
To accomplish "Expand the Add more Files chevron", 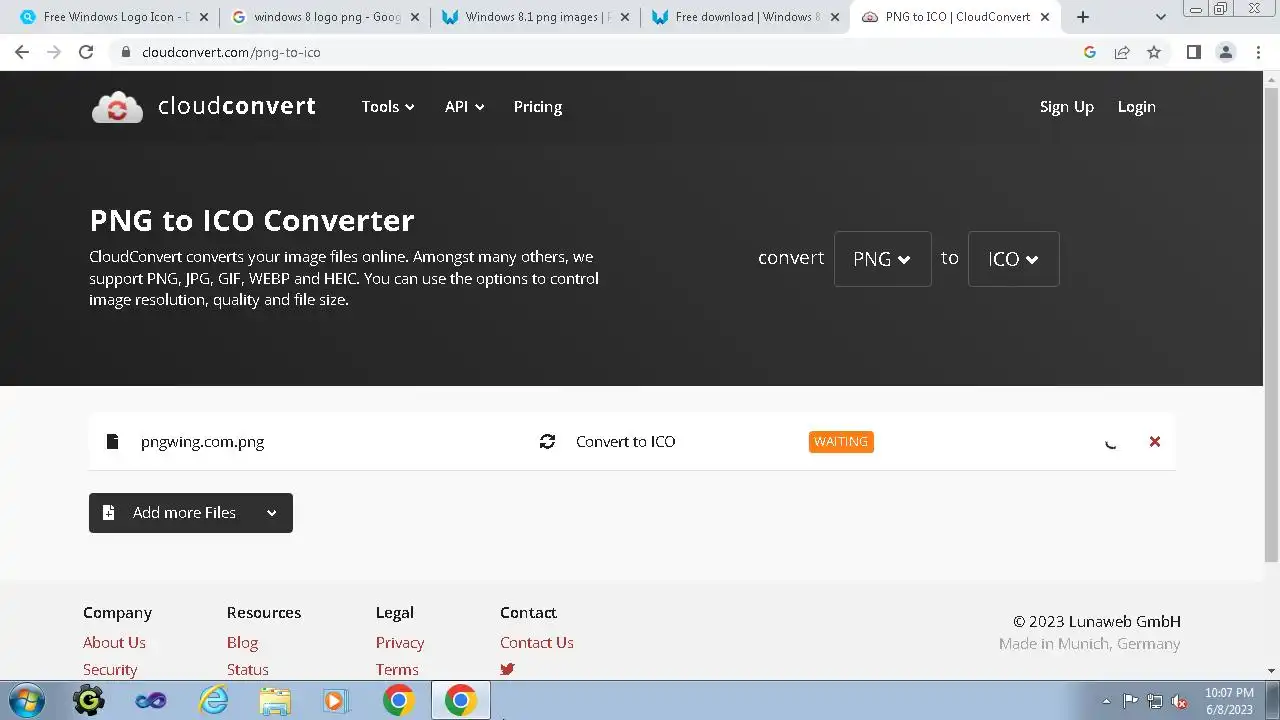I will 271,513.
